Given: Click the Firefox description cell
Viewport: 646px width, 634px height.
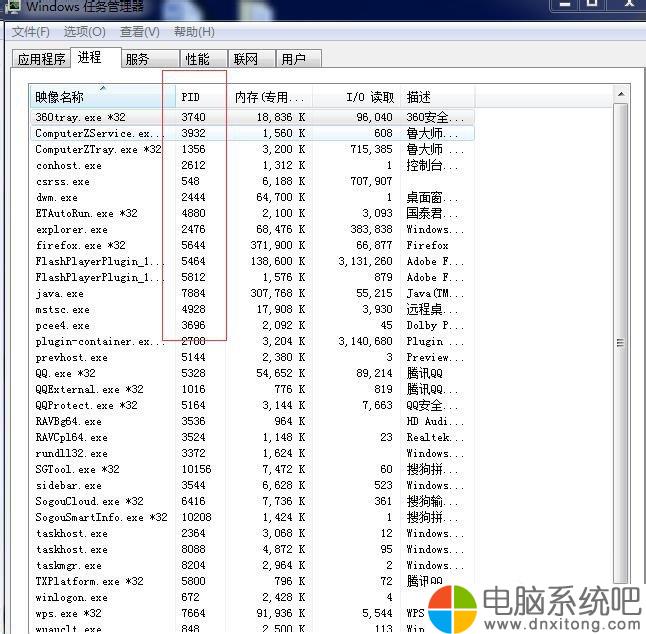Looking at the screenshot, I should pos(427,246).
